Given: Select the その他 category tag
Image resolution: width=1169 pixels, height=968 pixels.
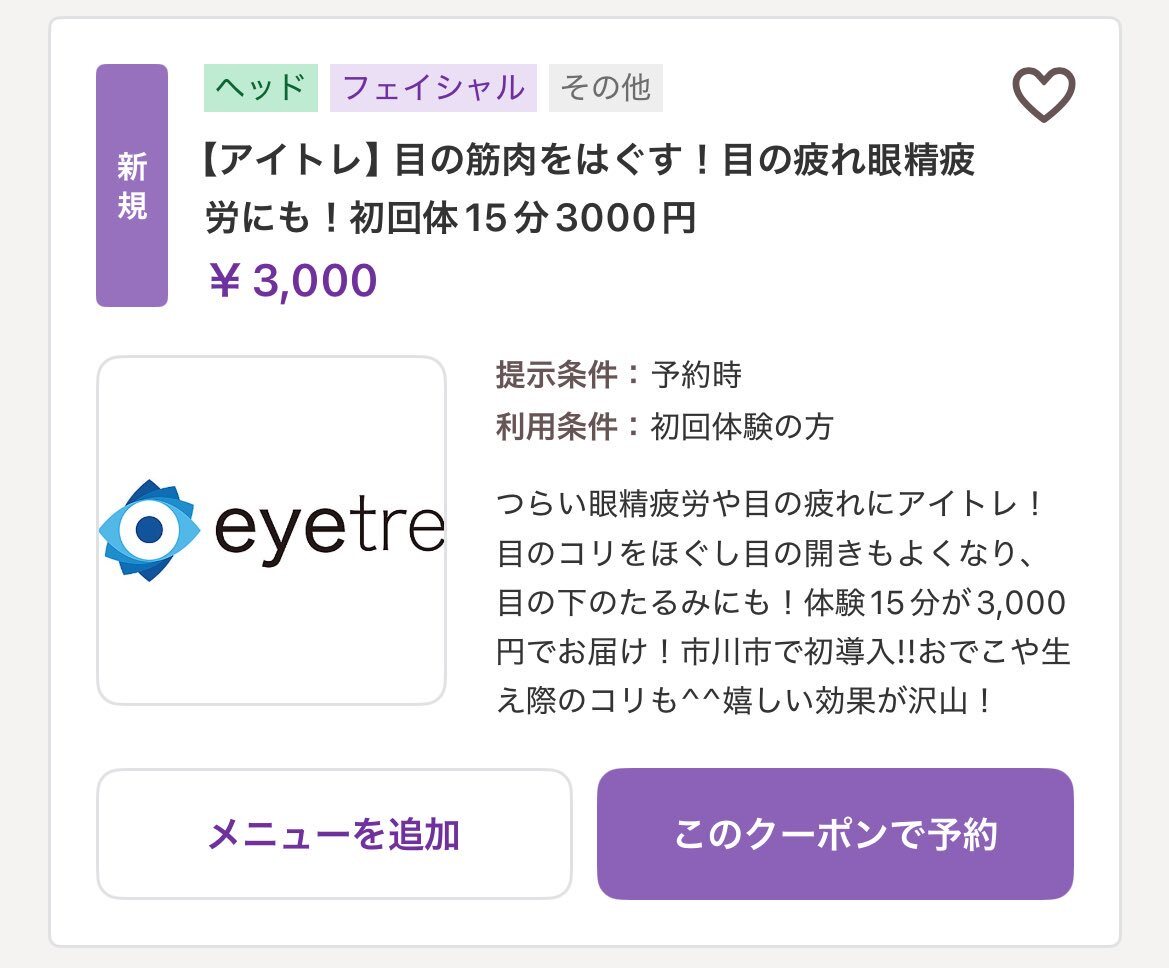Looking at the screenshot, I should (605, 88).
